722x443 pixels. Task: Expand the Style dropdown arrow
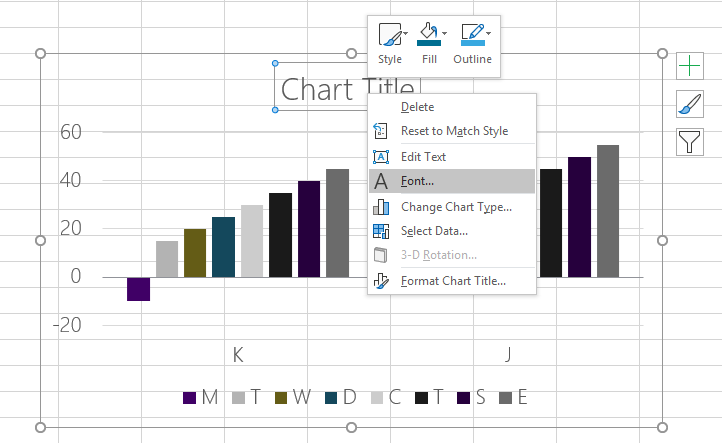click(406, 34)
